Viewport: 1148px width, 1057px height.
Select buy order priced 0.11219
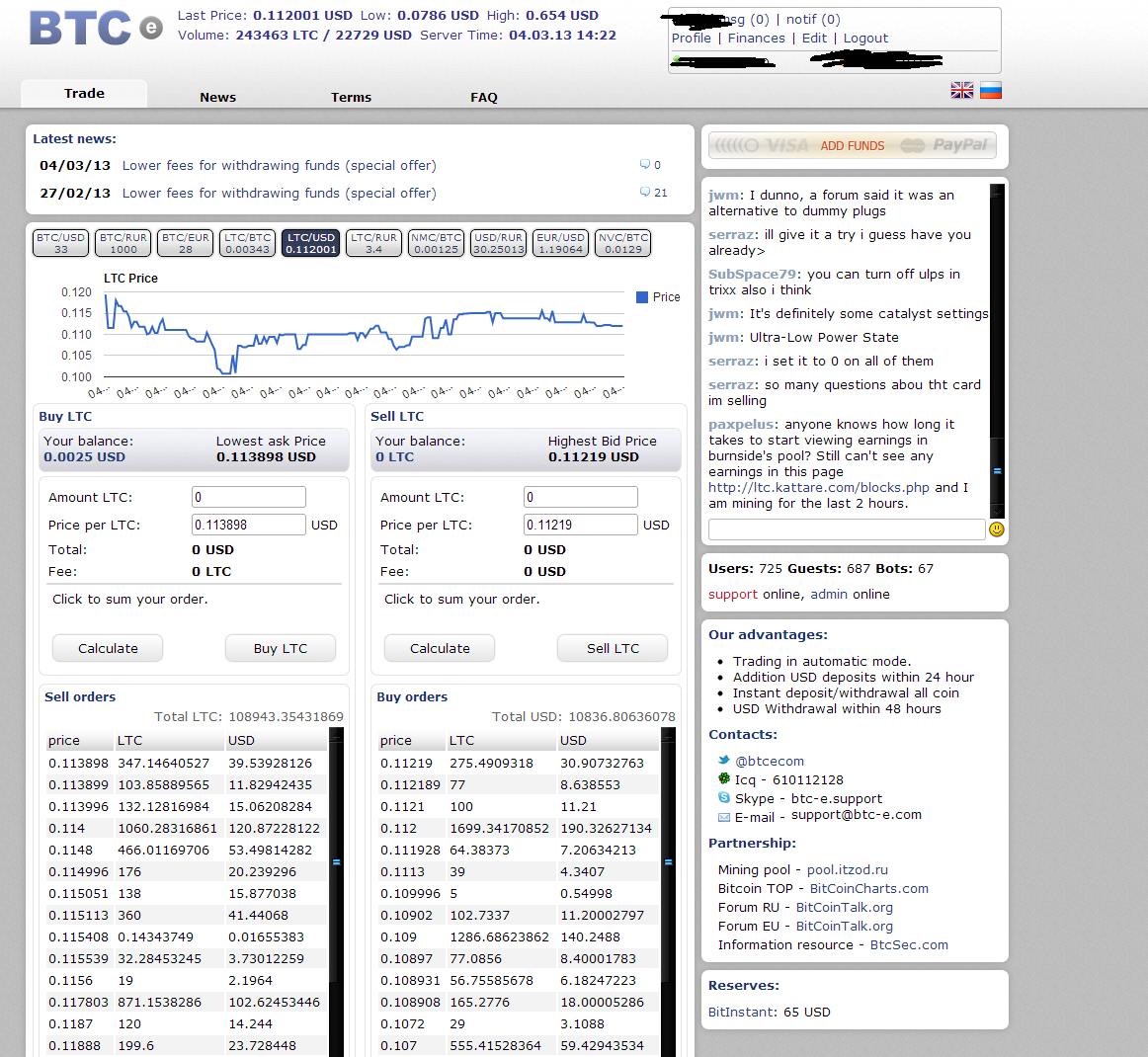(x=518, y=763)
